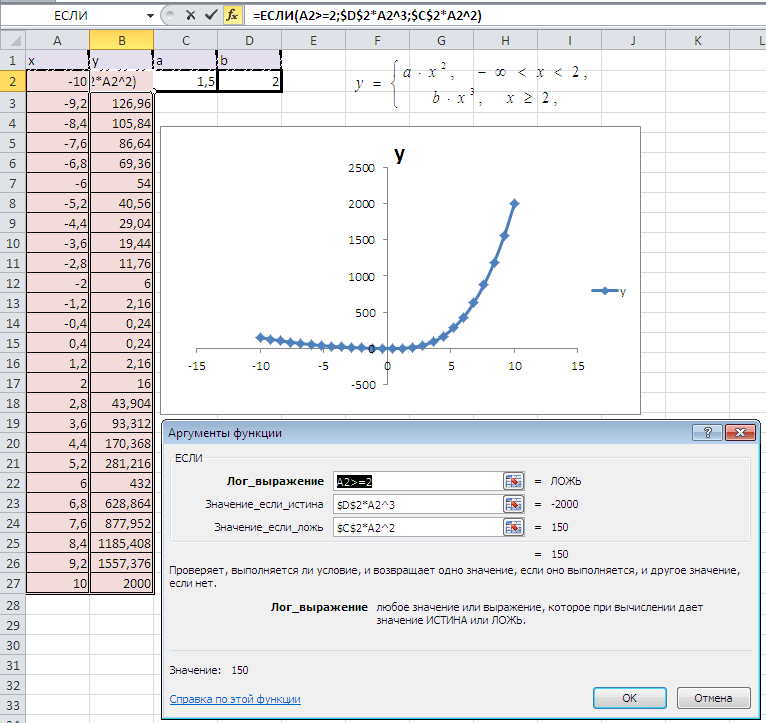Click the Select All corner of the sheet
The height and width of the screenshot is (723, 766).
13,40
